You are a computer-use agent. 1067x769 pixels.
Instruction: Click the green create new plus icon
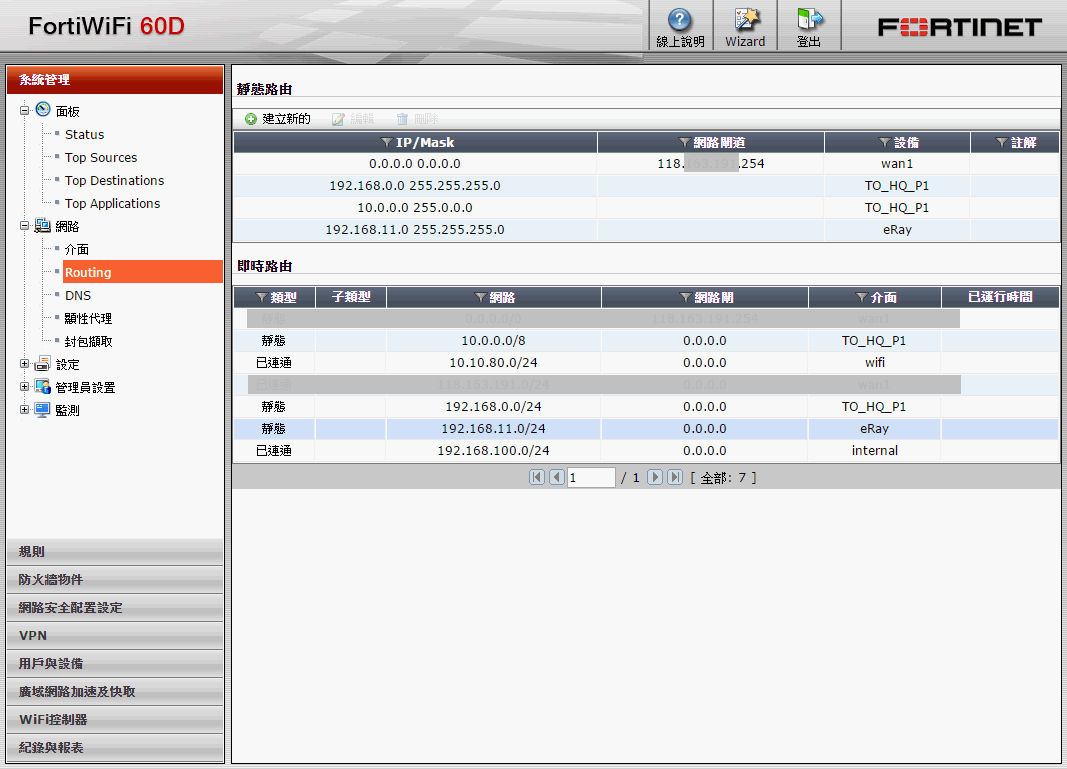[251, 119]
